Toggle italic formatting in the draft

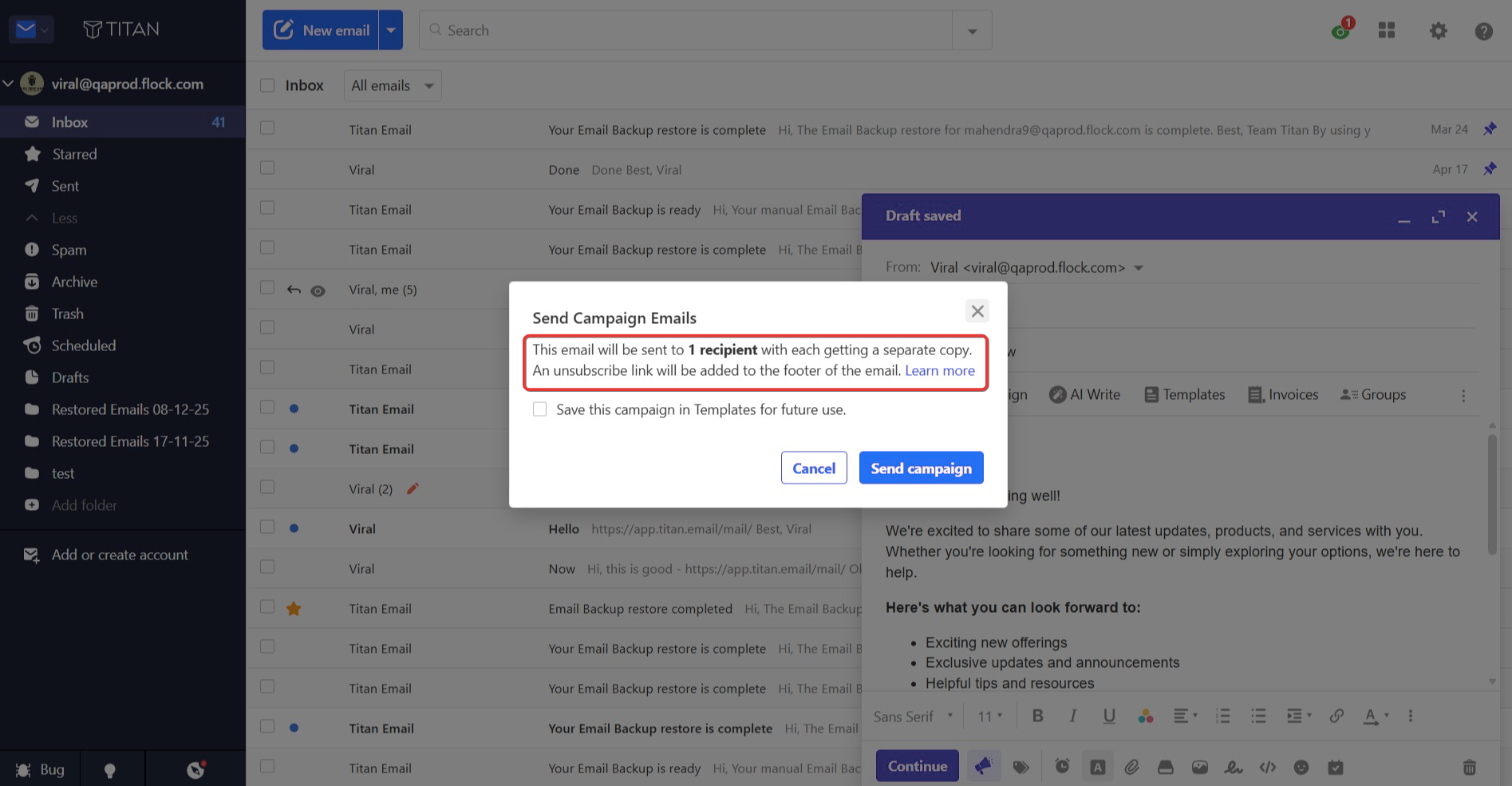coord(1073,716)
